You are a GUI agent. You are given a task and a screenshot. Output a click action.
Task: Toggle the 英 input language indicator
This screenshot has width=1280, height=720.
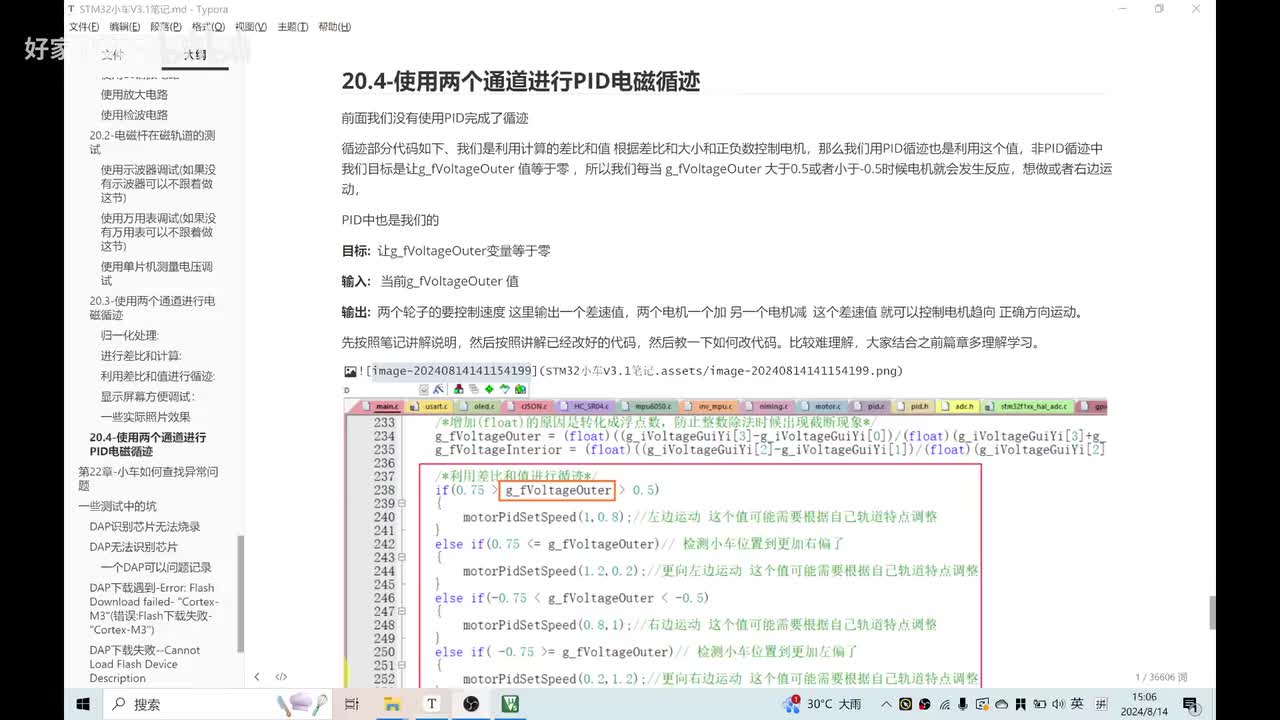click(1077, 704)
